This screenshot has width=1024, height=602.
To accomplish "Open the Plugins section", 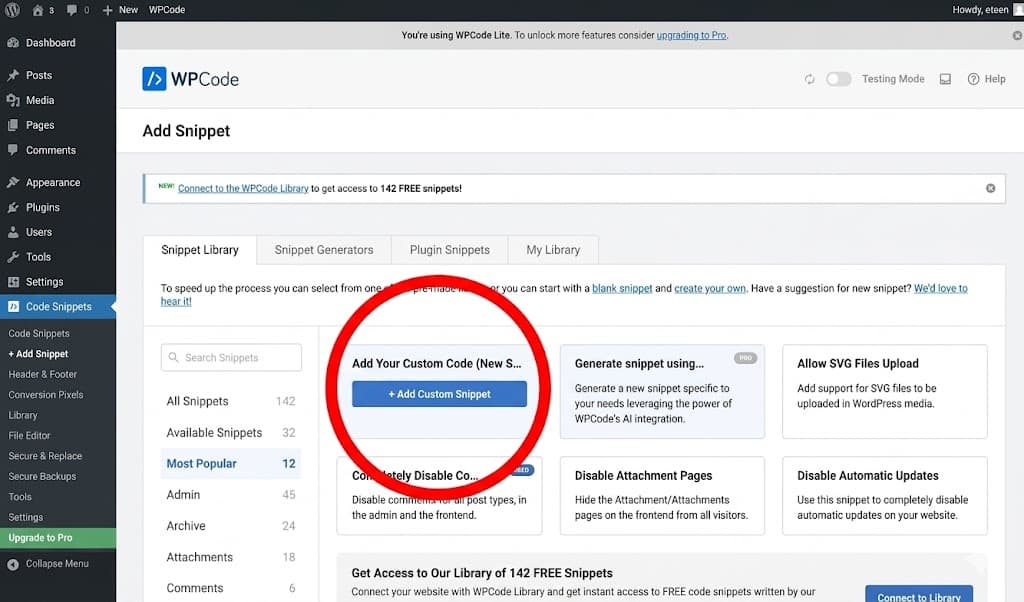I will tap(42, 206).
